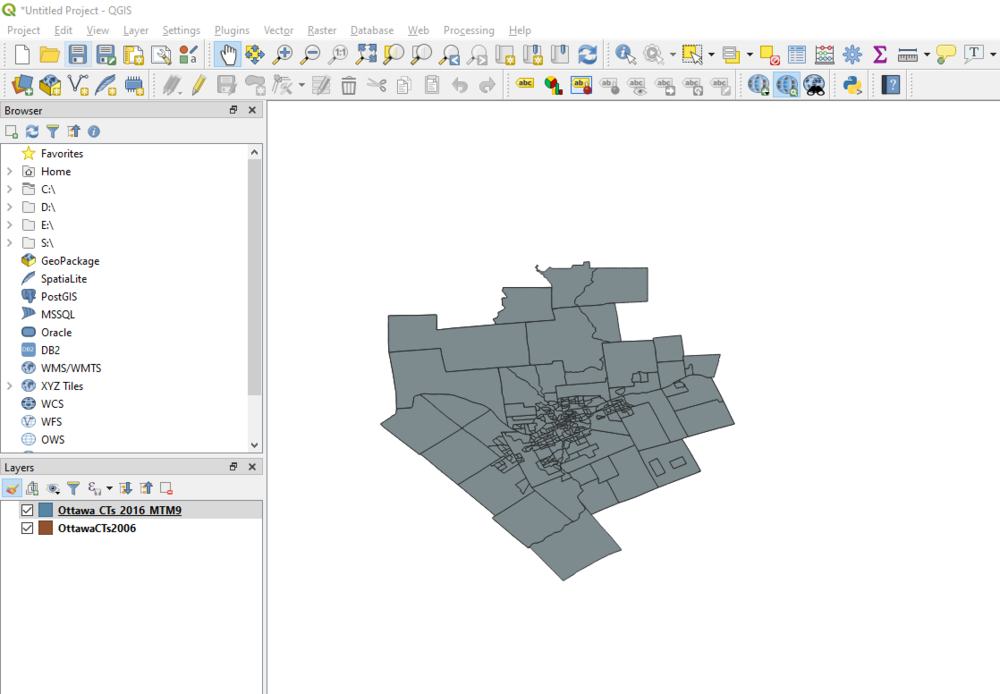The height and width of the screenshot is (694, 1000).
Task: Toggle visibility of Ottawa CTs 2016 MTM9
Action: (27, 510)
